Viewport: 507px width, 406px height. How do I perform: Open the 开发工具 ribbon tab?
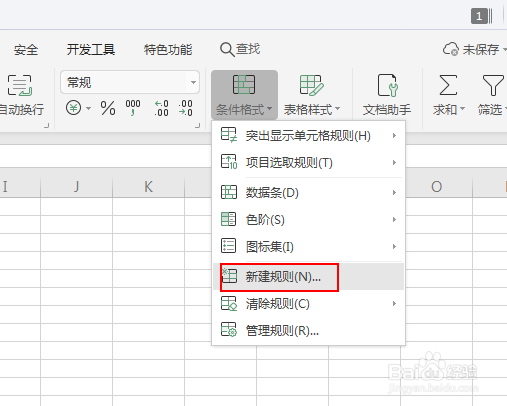point(91,50)
